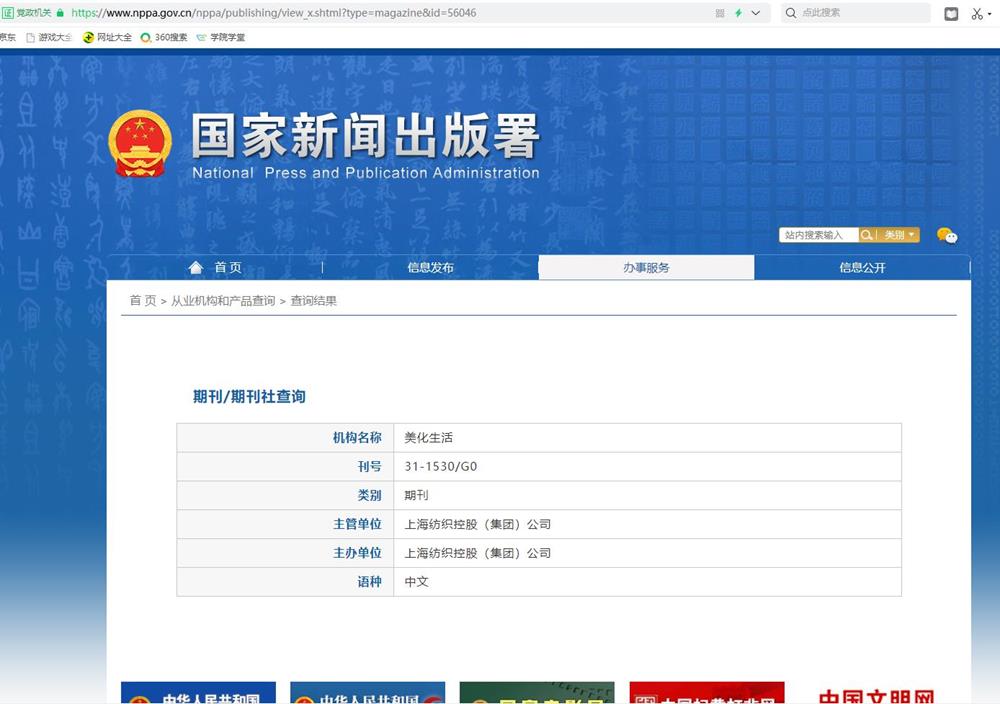Open the 首页 navigation tab

(215, 267)
